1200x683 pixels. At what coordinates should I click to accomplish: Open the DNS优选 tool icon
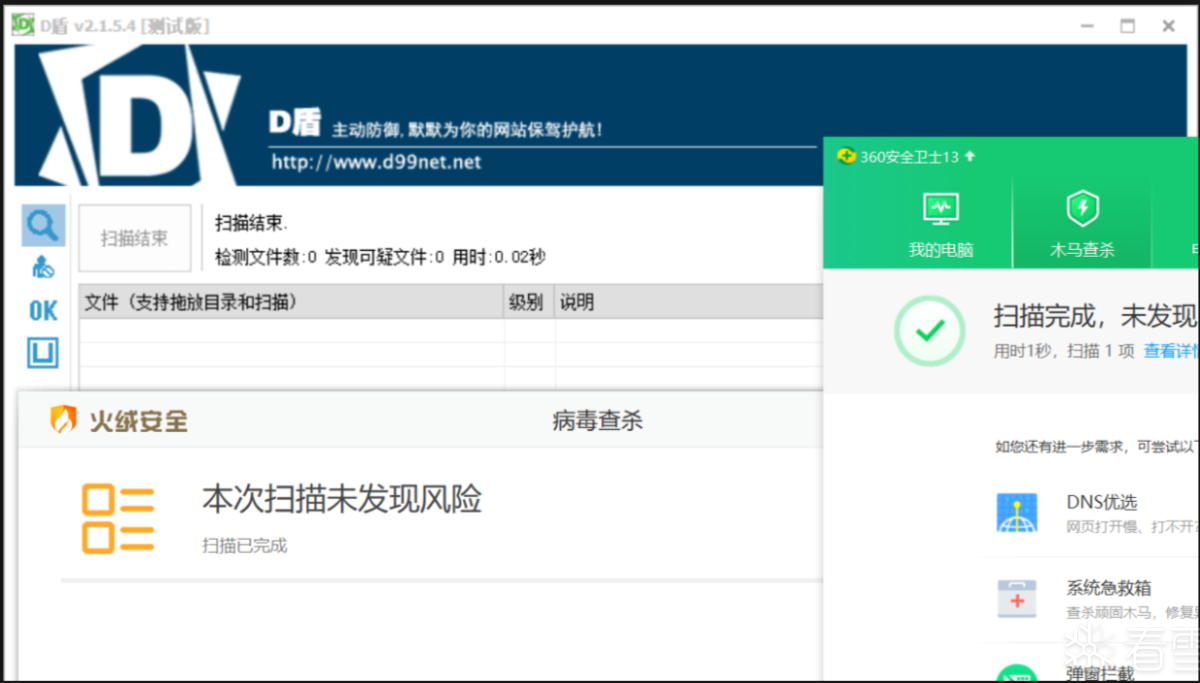click(1017, 512)
